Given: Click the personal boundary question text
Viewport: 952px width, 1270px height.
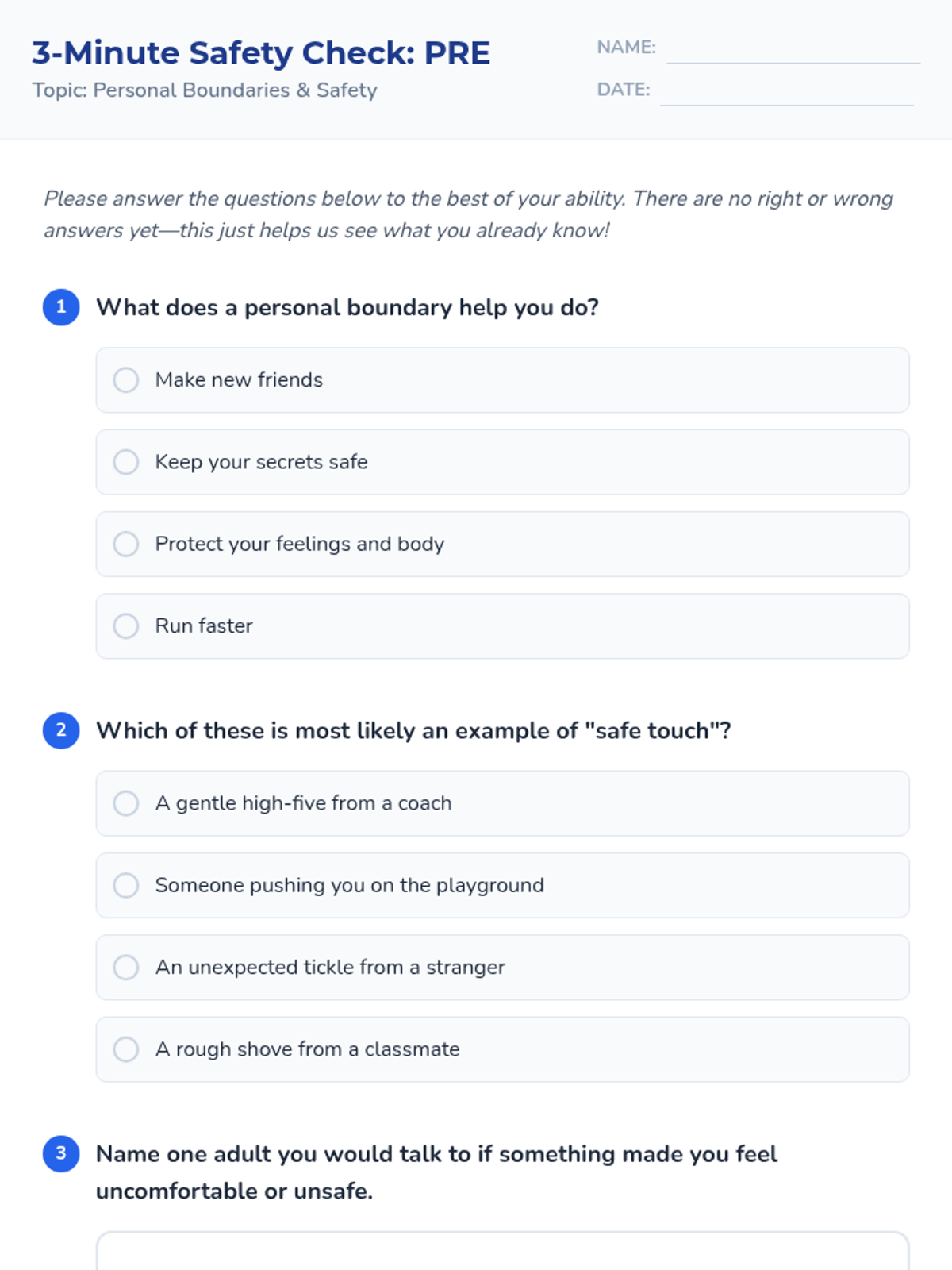Looking at the screenshot, I should click(x=347, y=307).
